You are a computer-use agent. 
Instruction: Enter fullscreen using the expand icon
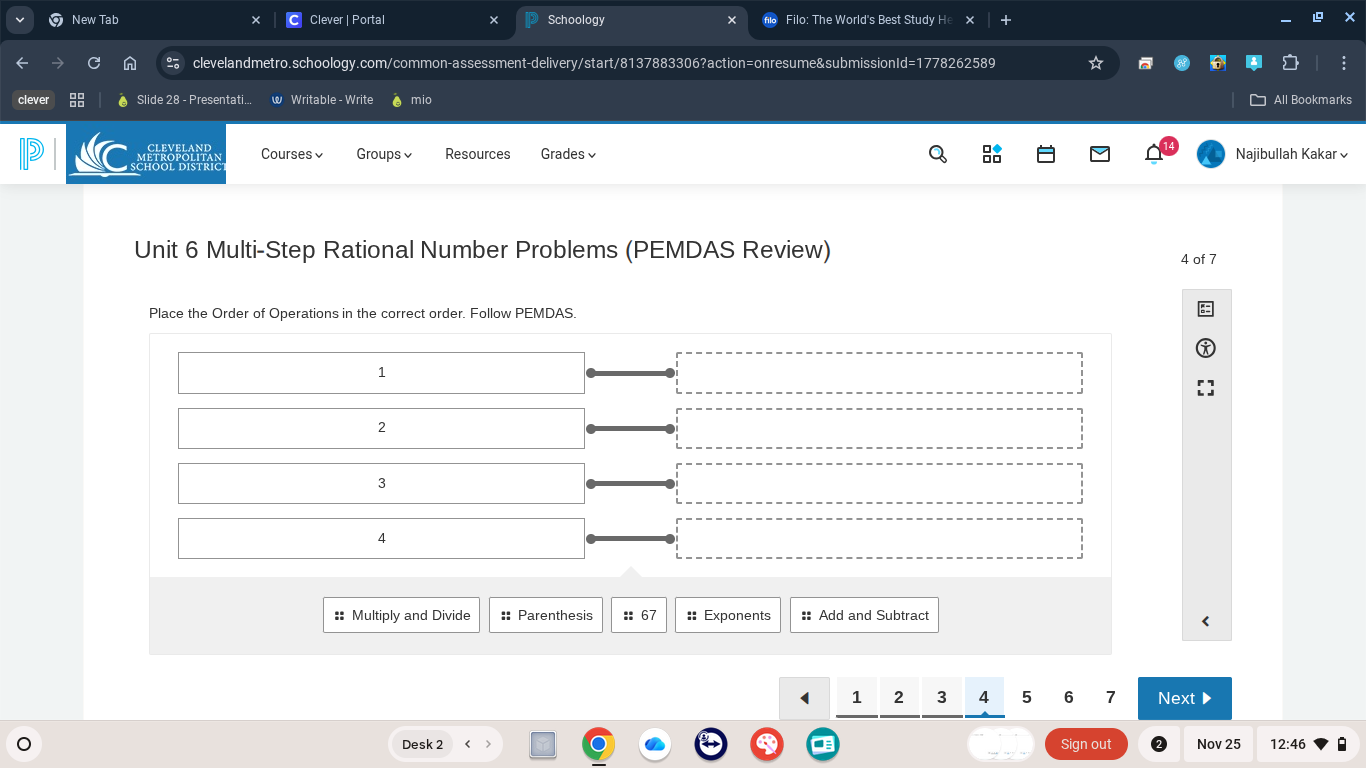point(1206,388)
